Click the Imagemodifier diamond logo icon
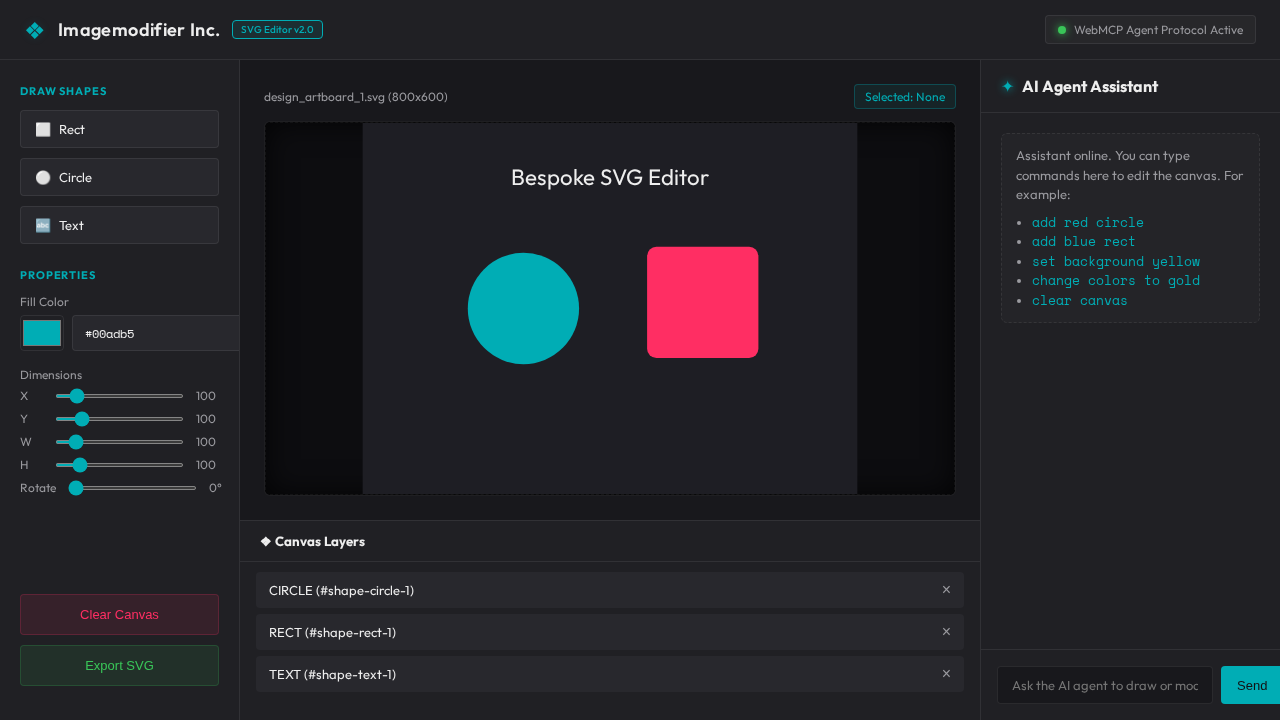1280x720 pixels. (35, 30)
